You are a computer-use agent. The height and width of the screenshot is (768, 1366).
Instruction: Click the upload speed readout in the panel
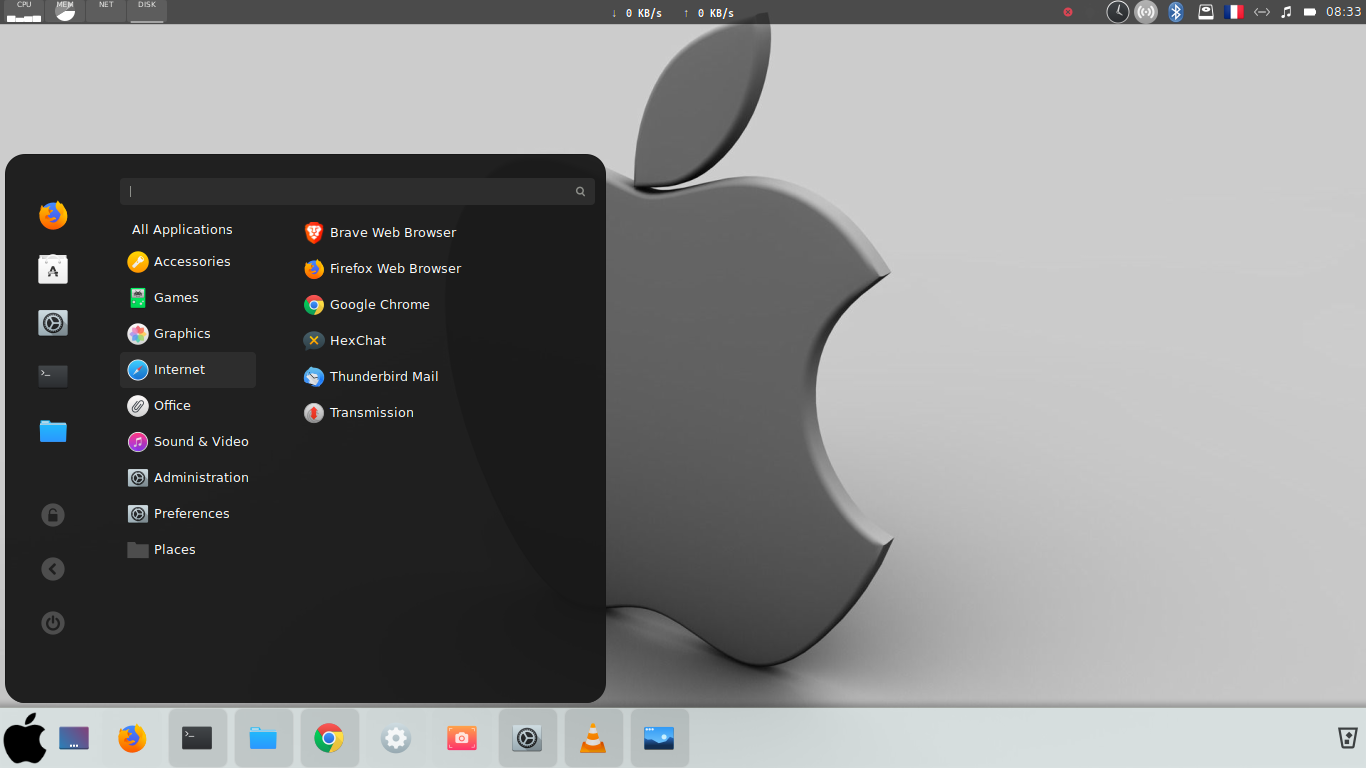pyautogui.click(x=708, y=13)
